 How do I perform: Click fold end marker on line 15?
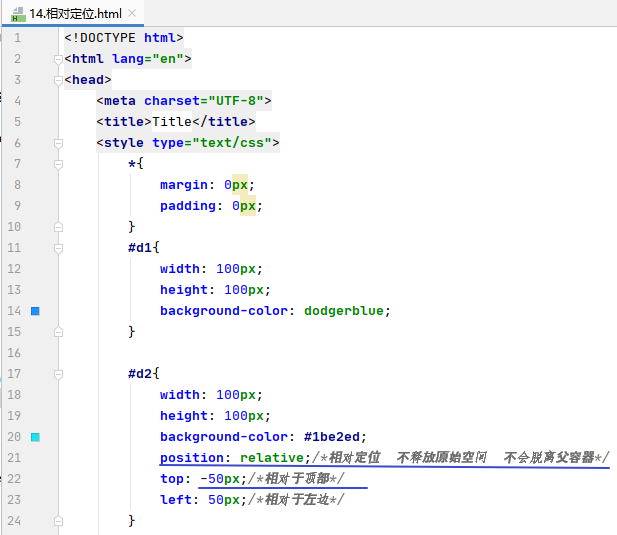[x=58, y=332]
